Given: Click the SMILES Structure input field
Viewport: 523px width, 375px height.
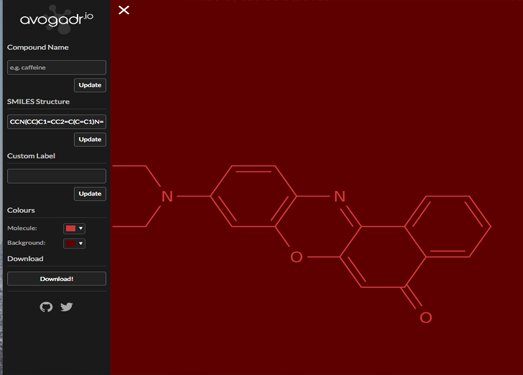Looking at the screenshot, I should tap(57, 122).
